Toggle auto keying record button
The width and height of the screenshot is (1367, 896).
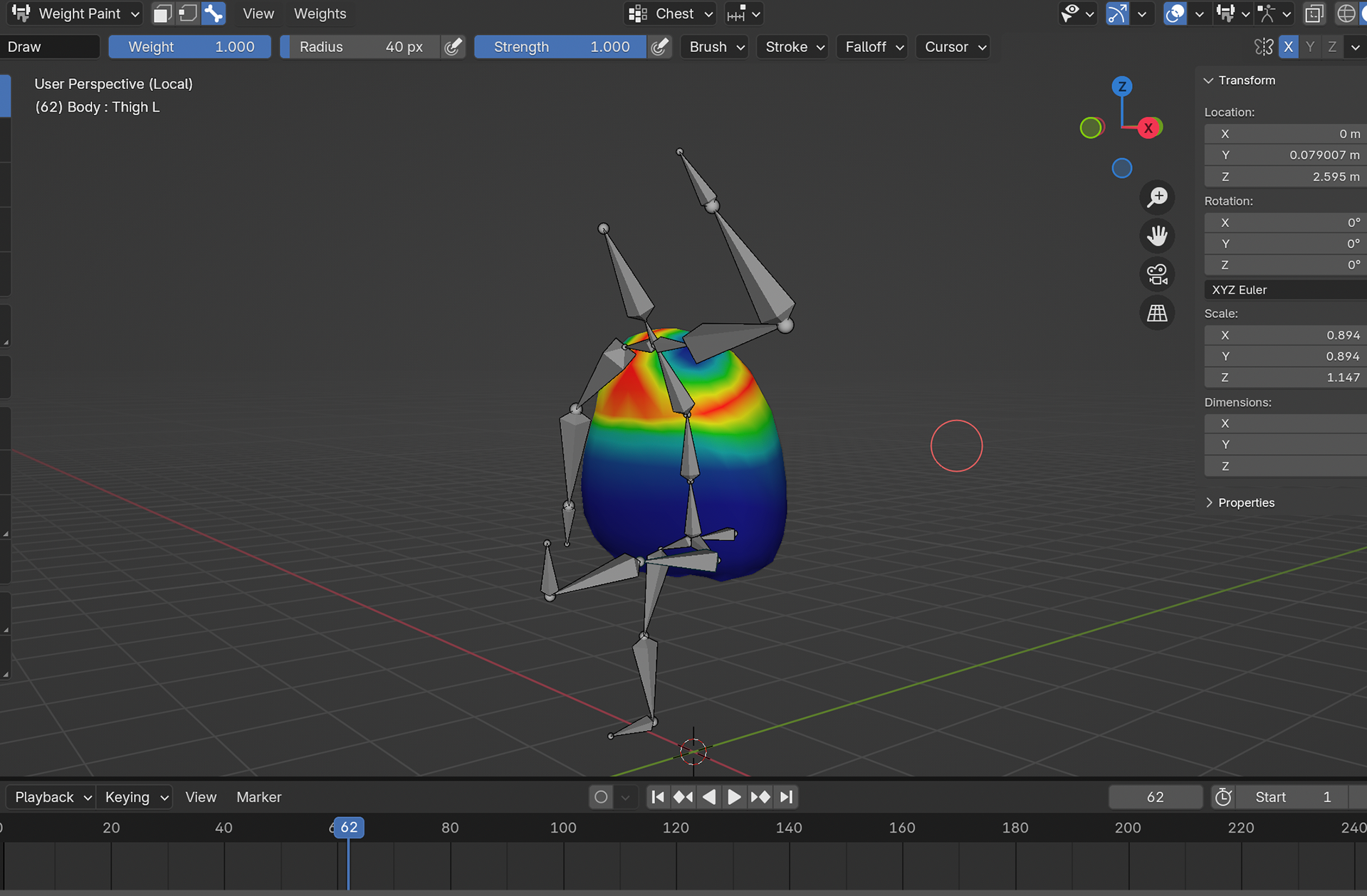click(x=601, y=797)
